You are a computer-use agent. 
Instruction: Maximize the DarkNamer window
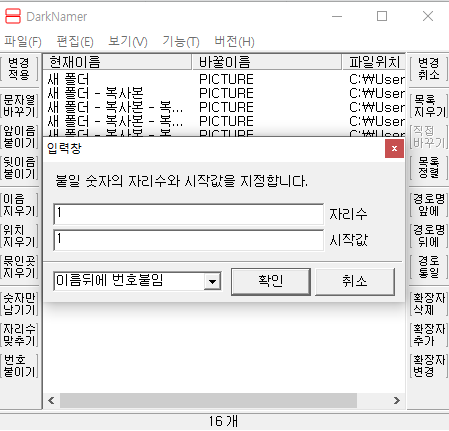point(382,16)
